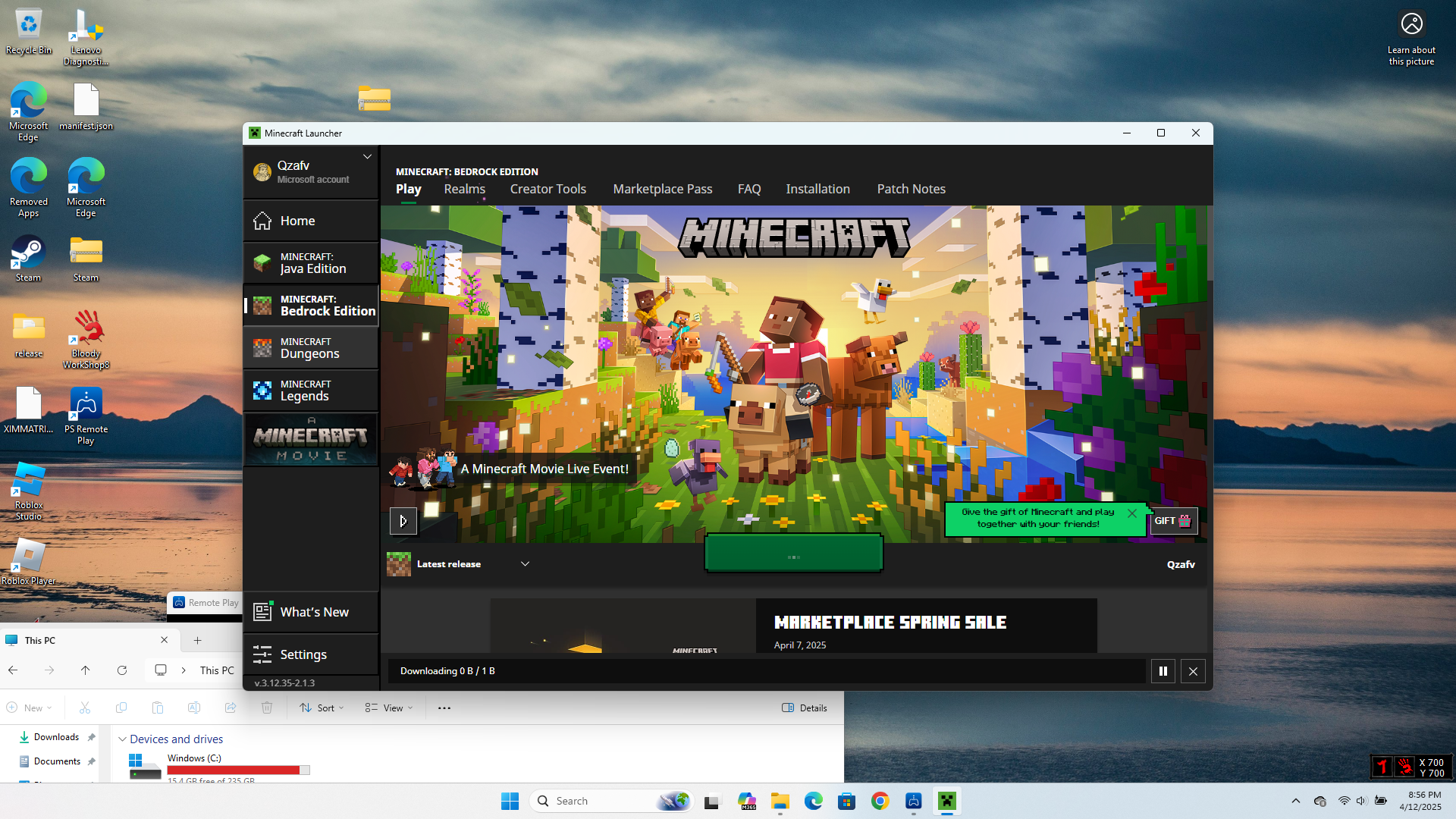Open the Patch Notes tab
This screenshot has height=819, width=1456.
point(912,189)
